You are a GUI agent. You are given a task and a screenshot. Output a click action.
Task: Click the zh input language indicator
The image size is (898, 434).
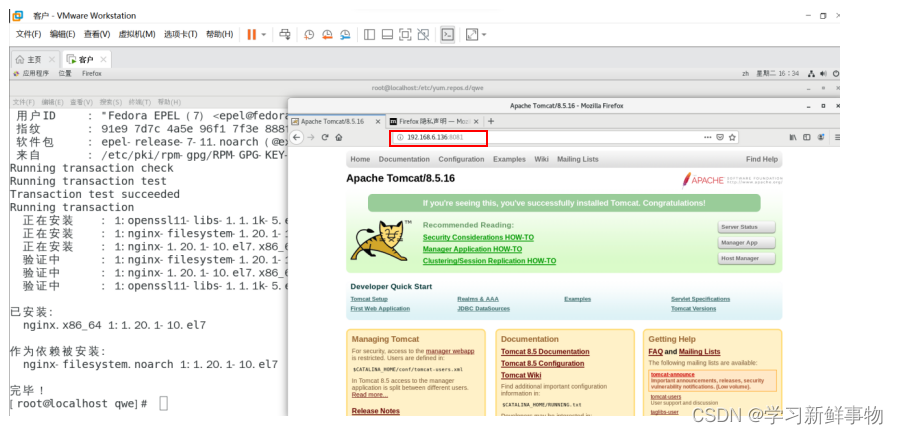746,73
